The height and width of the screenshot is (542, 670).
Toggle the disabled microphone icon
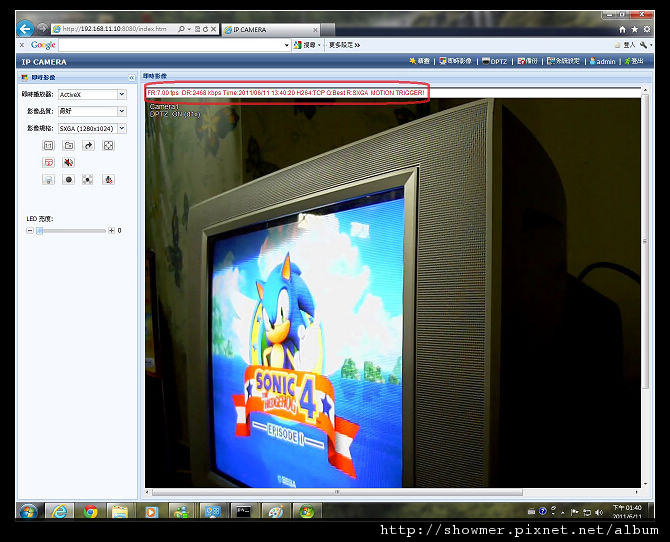109,180
